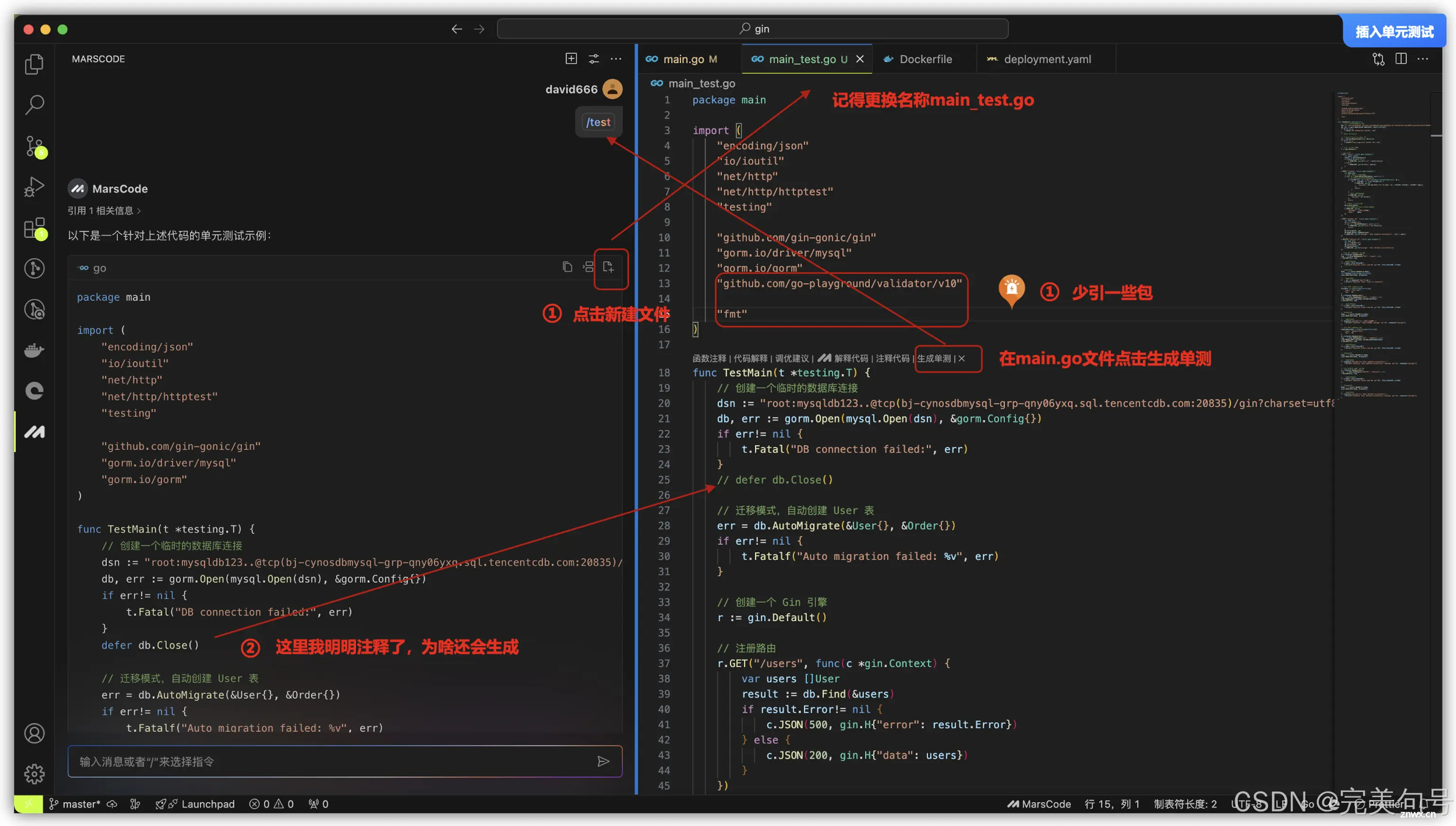
Task: Dismiss the code lens bar with X
Action: point(962,359)
